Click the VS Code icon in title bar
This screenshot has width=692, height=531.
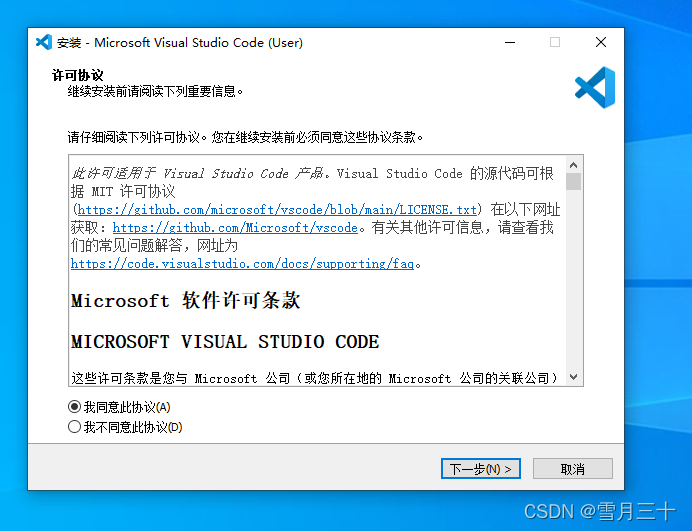(x=44, y=42)
